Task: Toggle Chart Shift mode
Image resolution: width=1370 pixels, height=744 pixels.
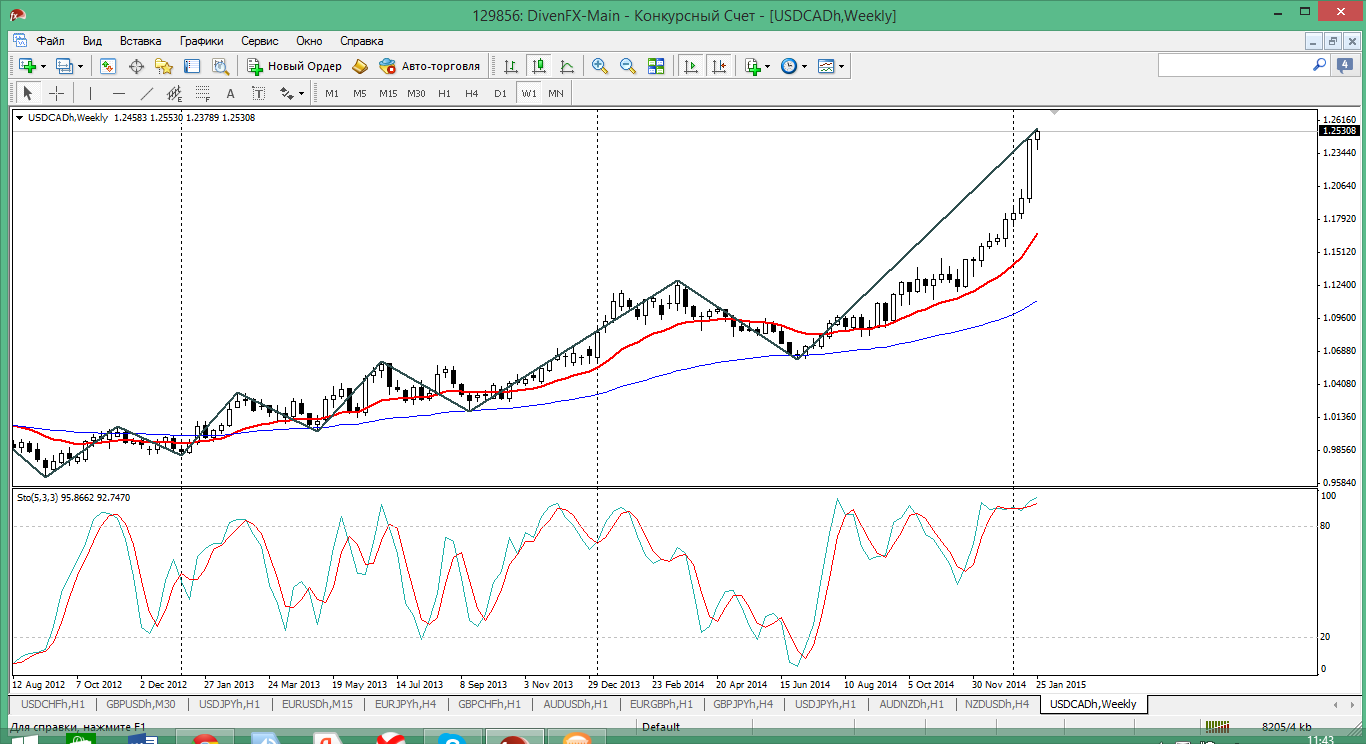Action: (x=718, y=66)
